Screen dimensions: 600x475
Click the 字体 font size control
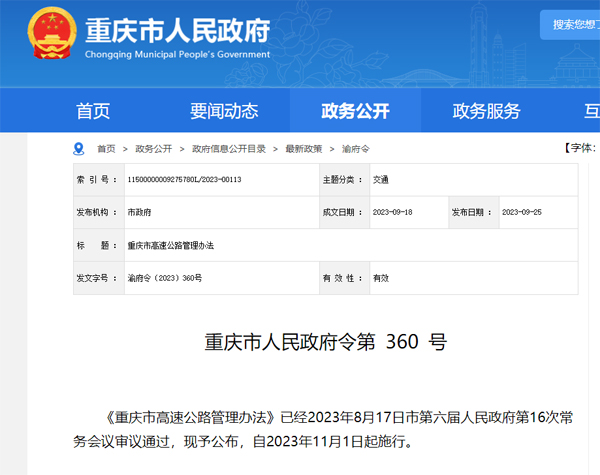pyautogui.click(x=581, y=148)
